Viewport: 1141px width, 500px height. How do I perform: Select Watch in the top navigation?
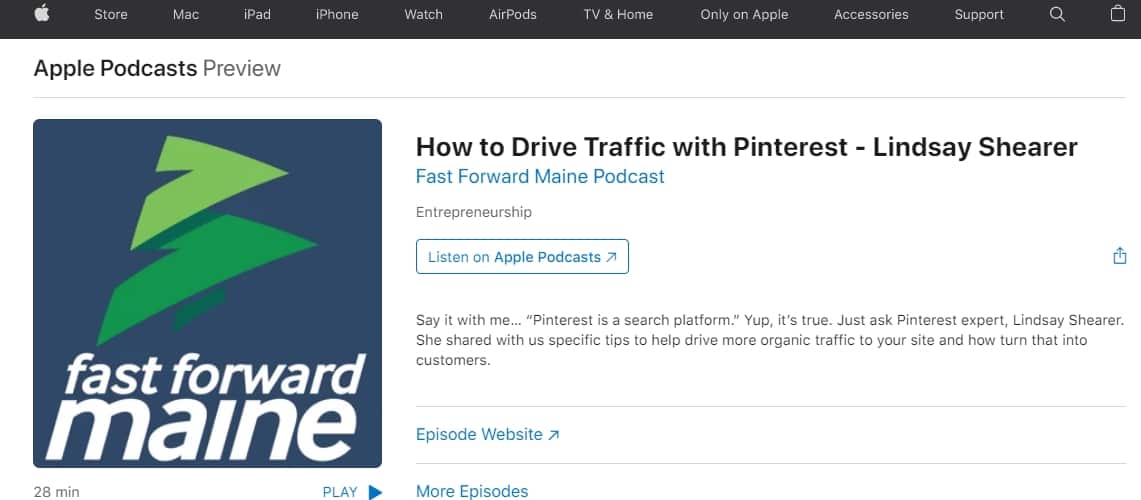click(x=423, y=14)
